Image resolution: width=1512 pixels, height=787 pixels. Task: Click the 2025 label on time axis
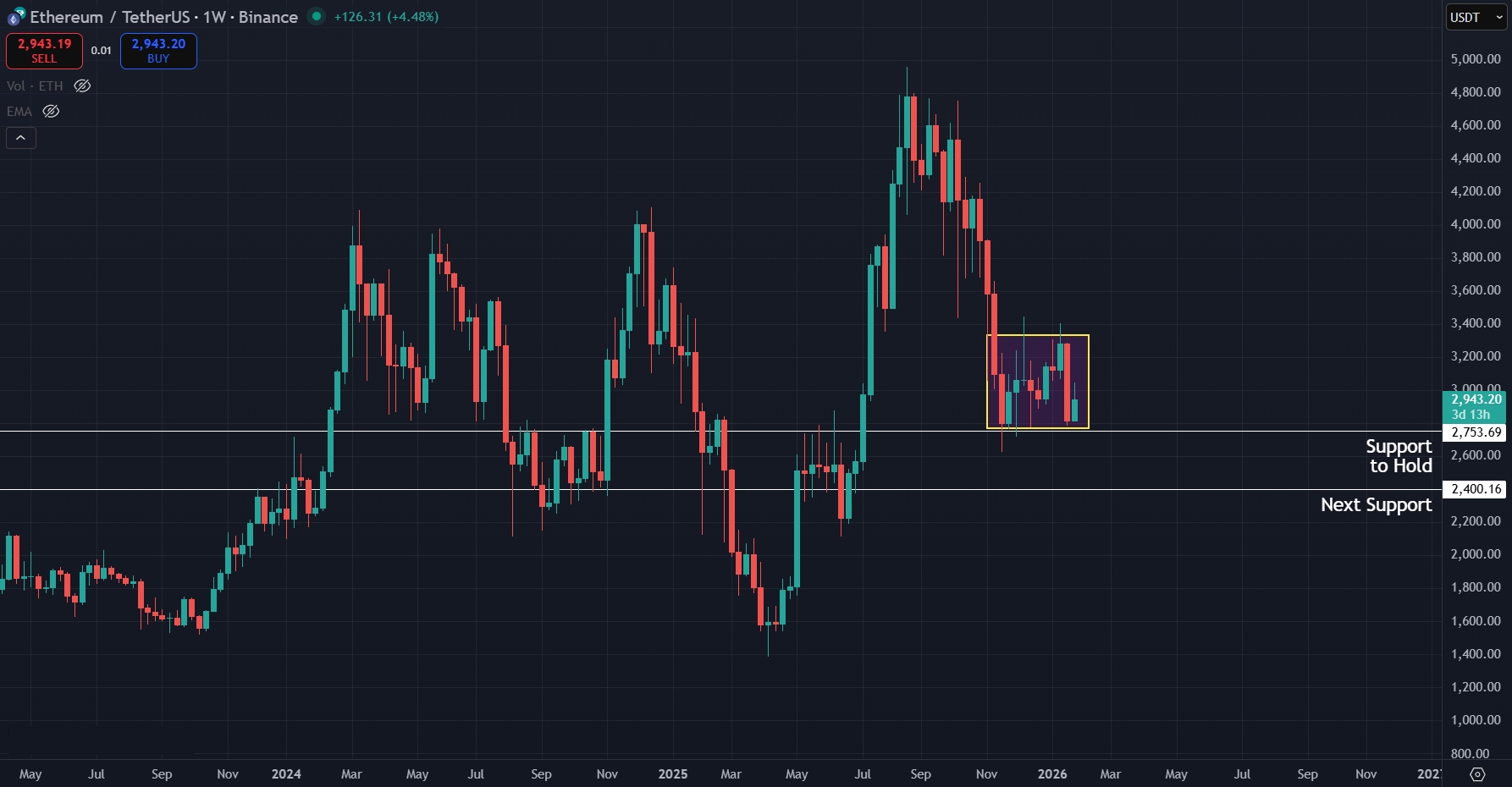coord(673,774)
